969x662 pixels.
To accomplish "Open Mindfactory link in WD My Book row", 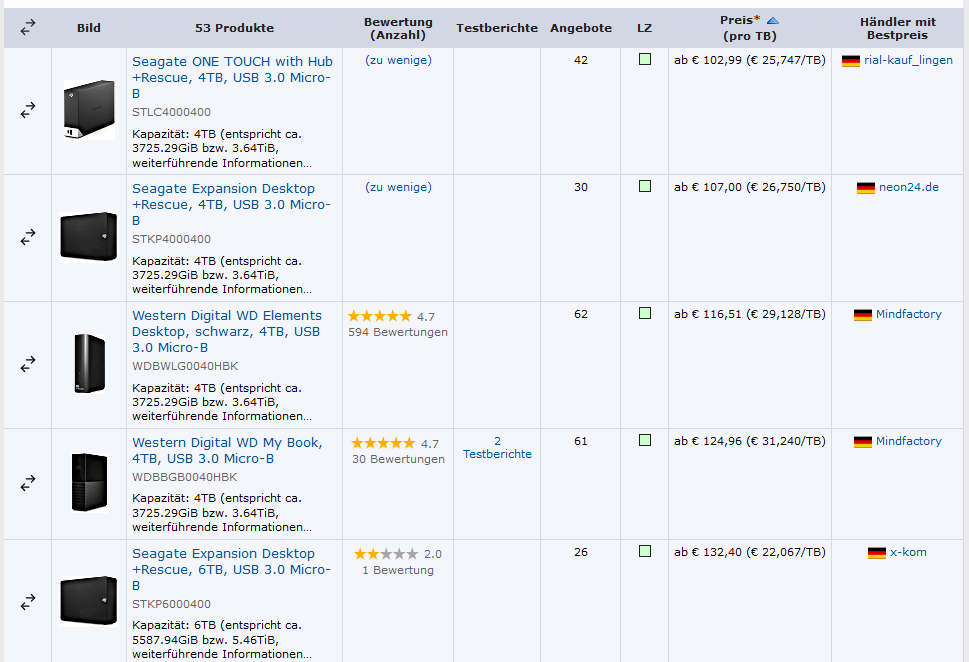I will 908,441.
